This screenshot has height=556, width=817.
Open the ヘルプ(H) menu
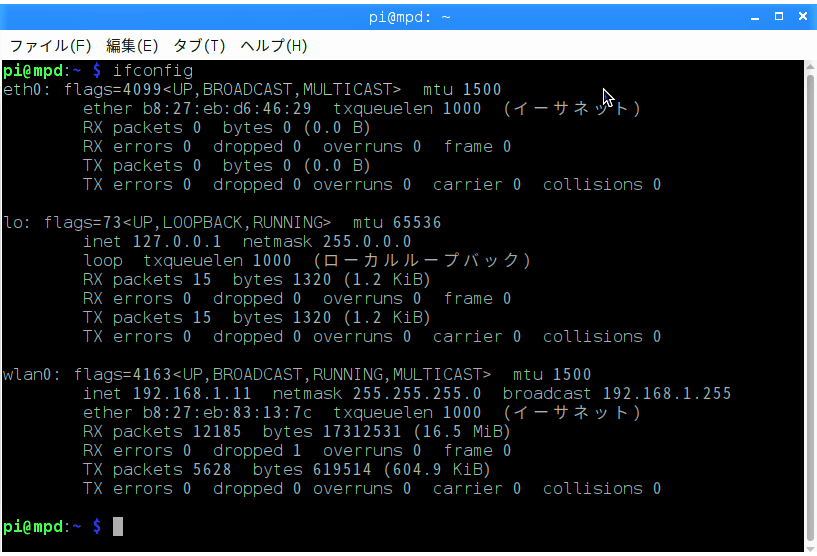click(274, 46)
